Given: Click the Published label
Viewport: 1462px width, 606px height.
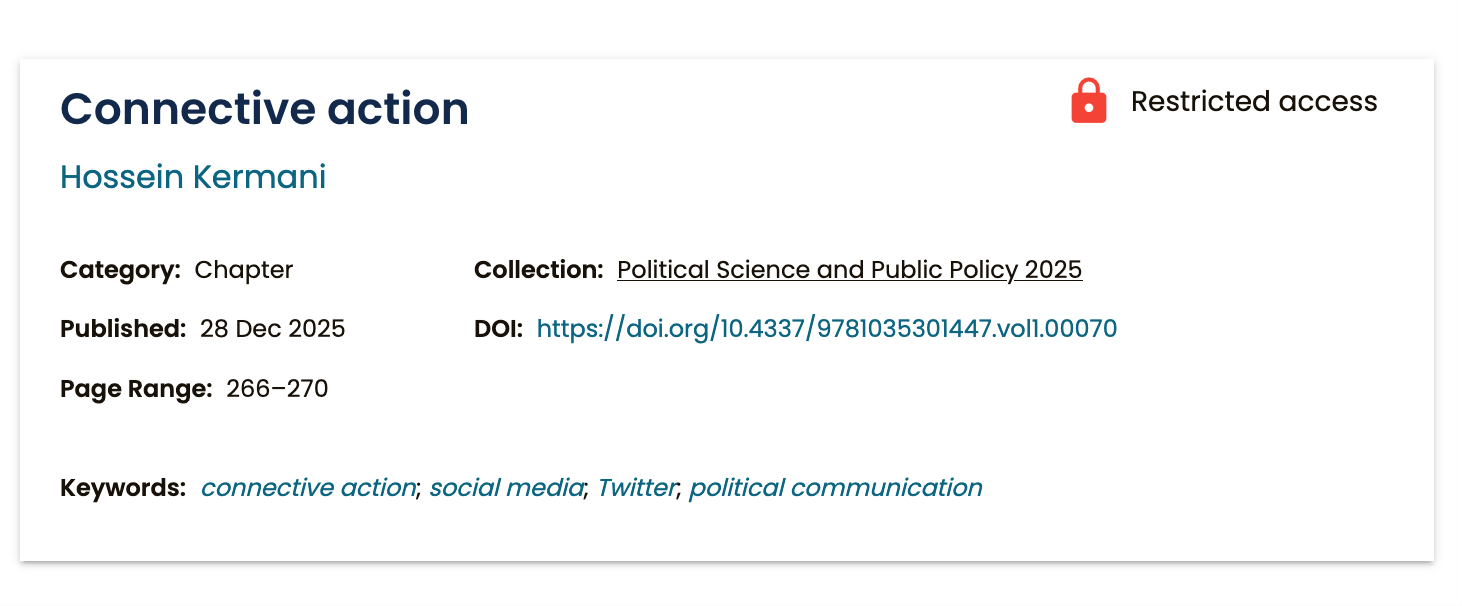Looking at the screenshot, I should click(123, 329).
